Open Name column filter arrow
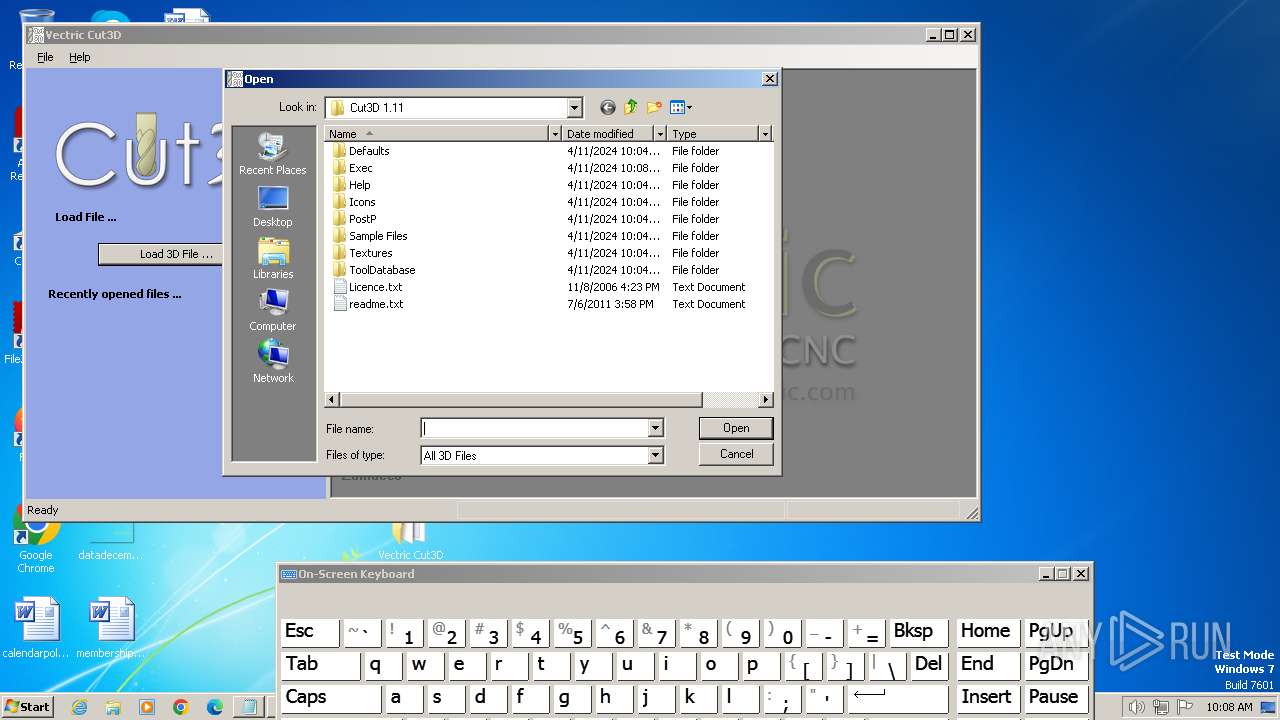This screenshot has height=720, width=1280. 554,133
